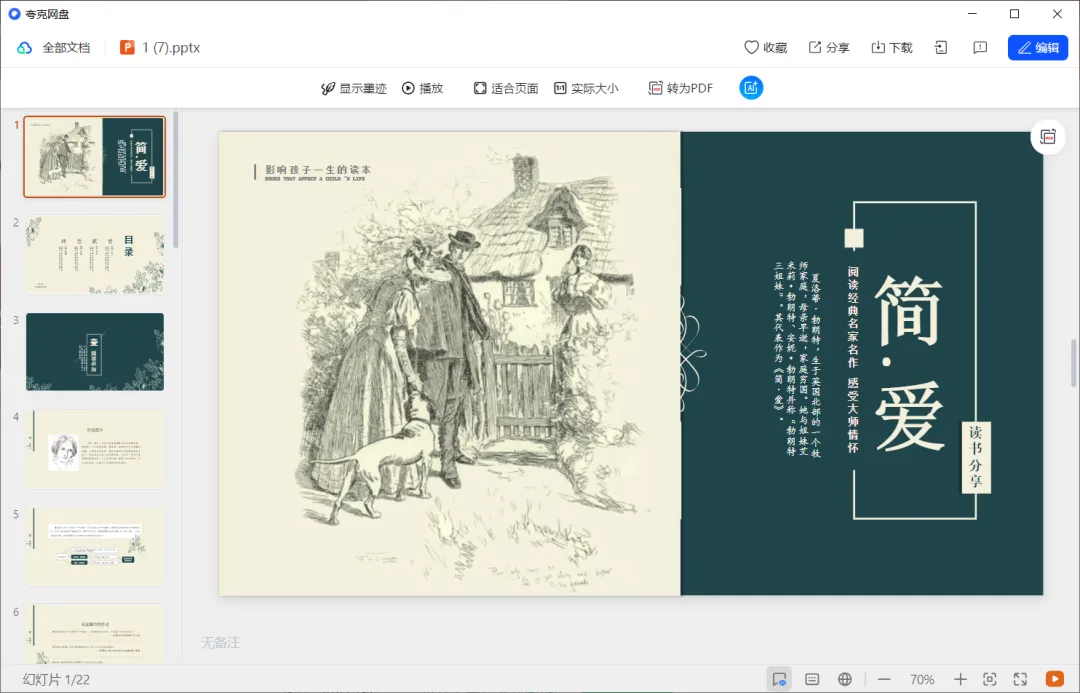Click the save-to-device icon next to 下载
The height and width of the screenshot is (693, 1080).
tap(941, 48)
